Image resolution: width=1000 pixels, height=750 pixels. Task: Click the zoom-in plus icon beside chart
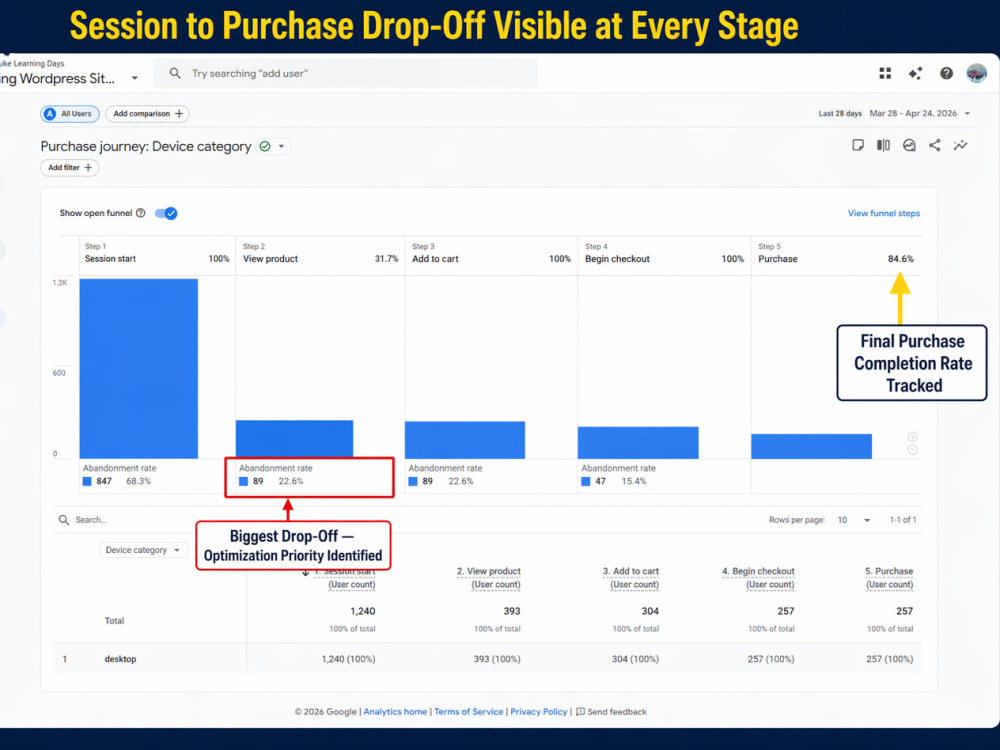[x=913, y=437]
